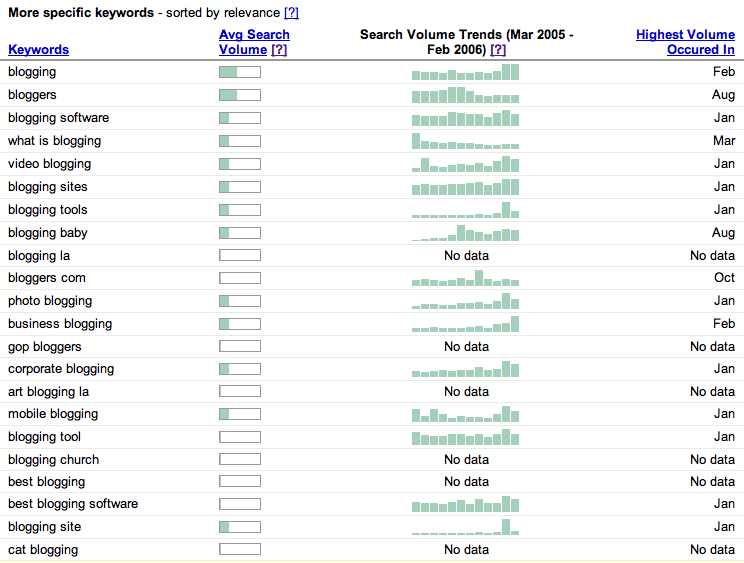
Task: Click the volume bar for 'blogging' row
Action: (x=240, y=72)
